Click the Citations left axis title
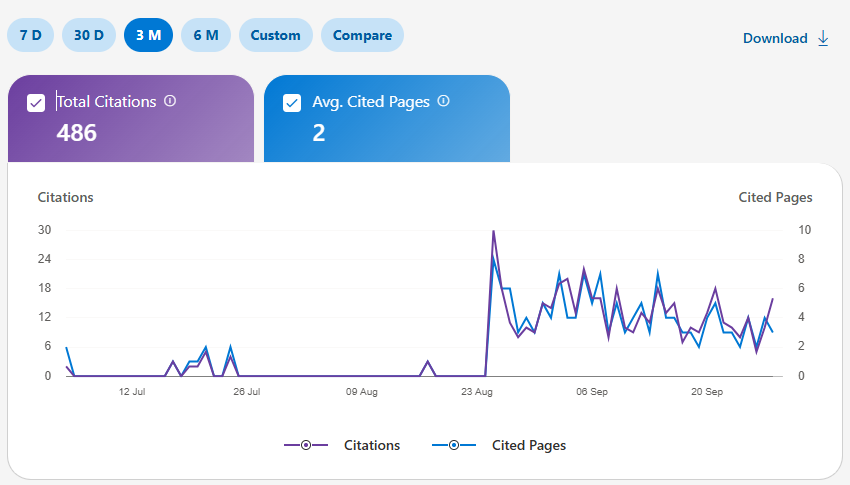Image resolution: width=850 pixels, height=485 pixels. coord(65,197)
